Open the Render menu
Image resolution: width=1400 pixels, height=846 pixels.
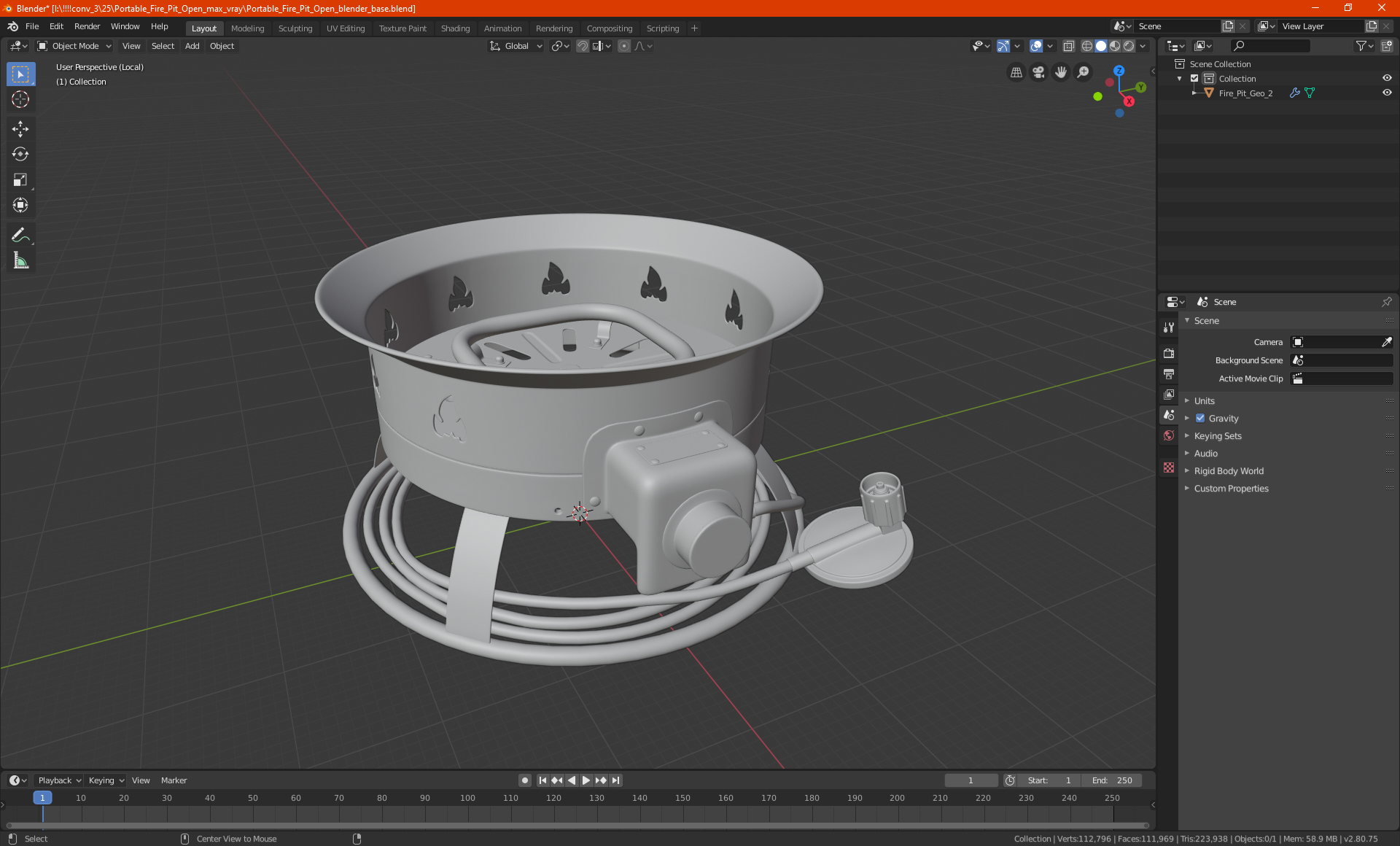coord(87,26)
